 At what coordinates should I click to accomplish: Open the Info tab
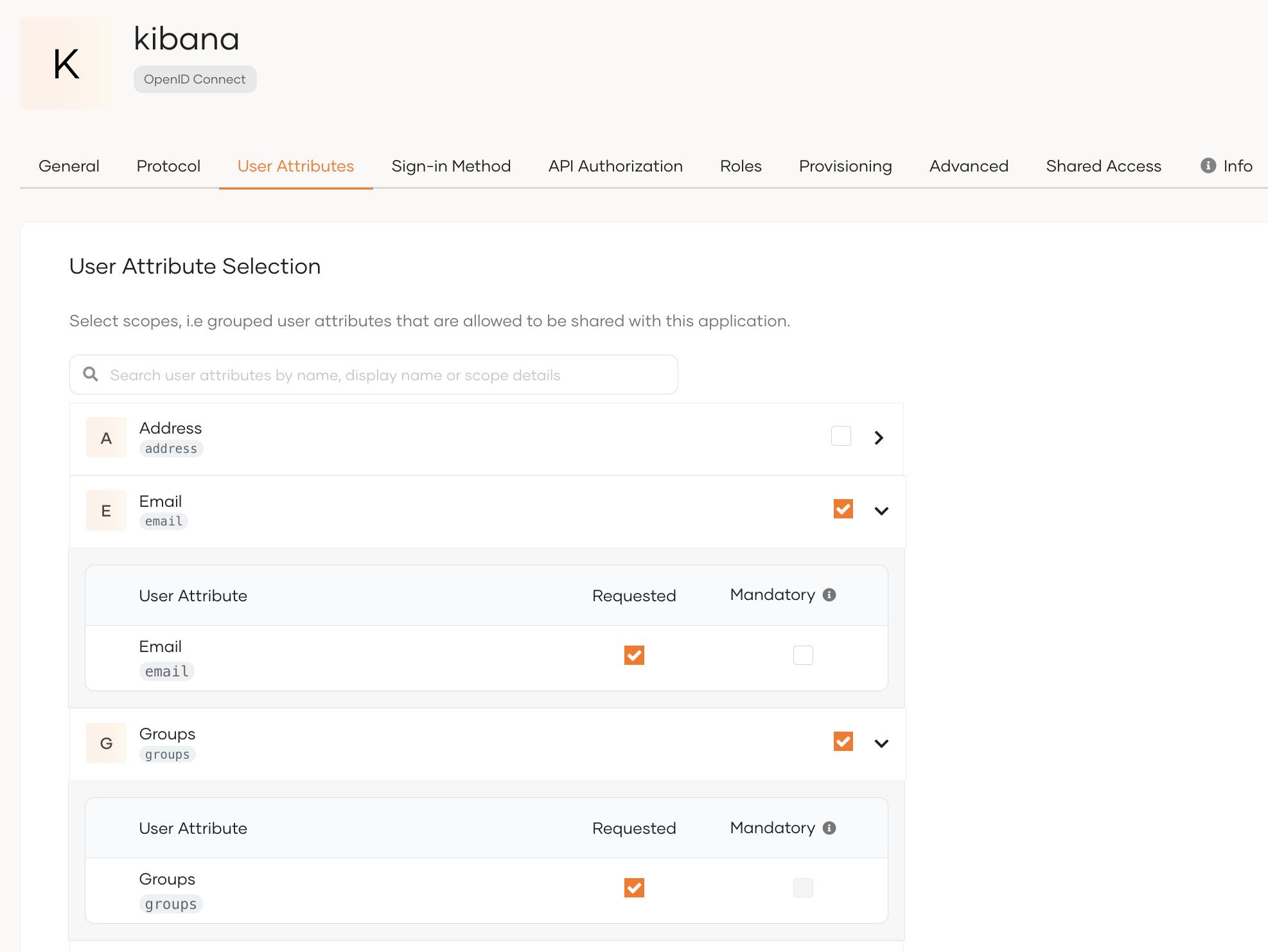click(x=1226, y=166)
